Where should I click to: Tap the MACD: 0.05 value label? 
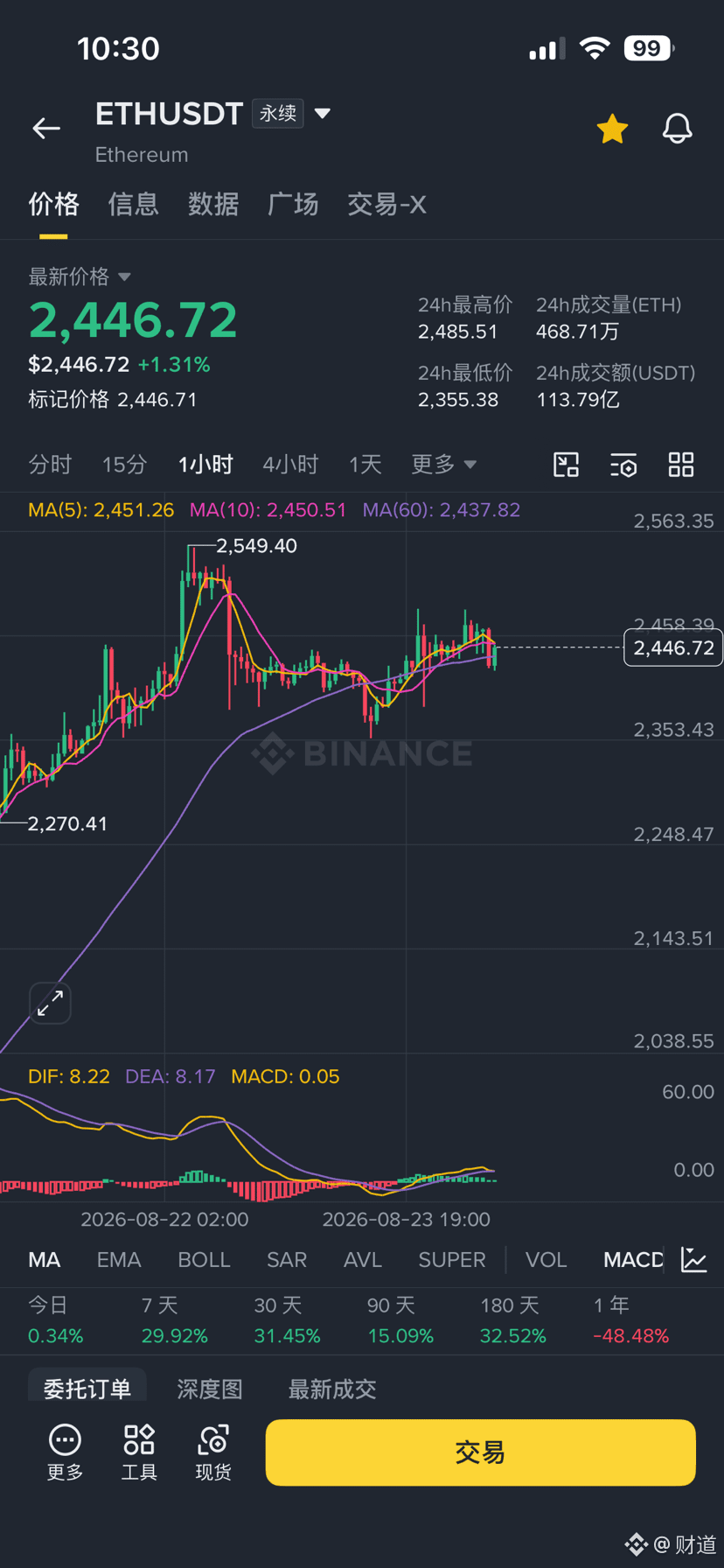tap(285, 1076)
